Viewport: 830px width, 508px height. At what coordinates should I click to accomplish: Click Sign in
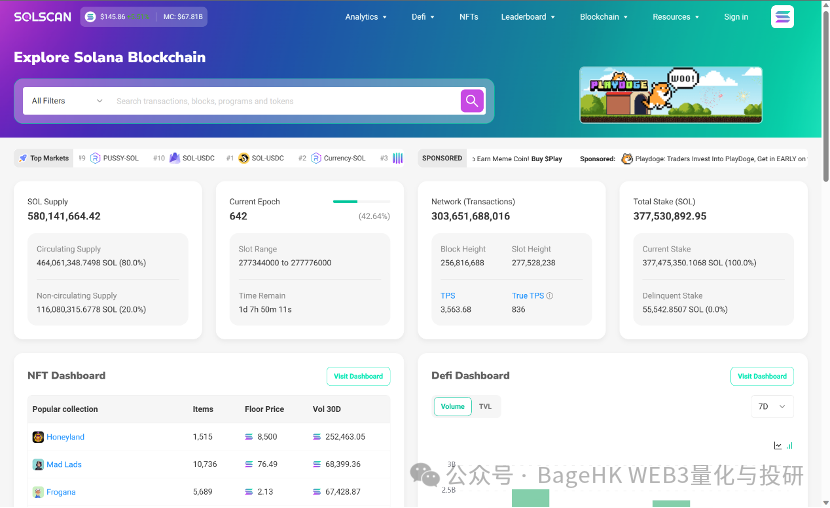pos(736,17)
